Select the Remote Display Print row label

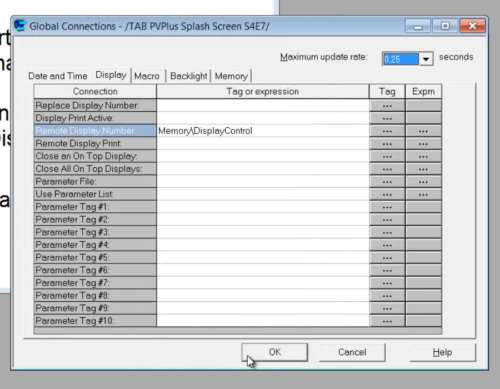coord(95,144)
